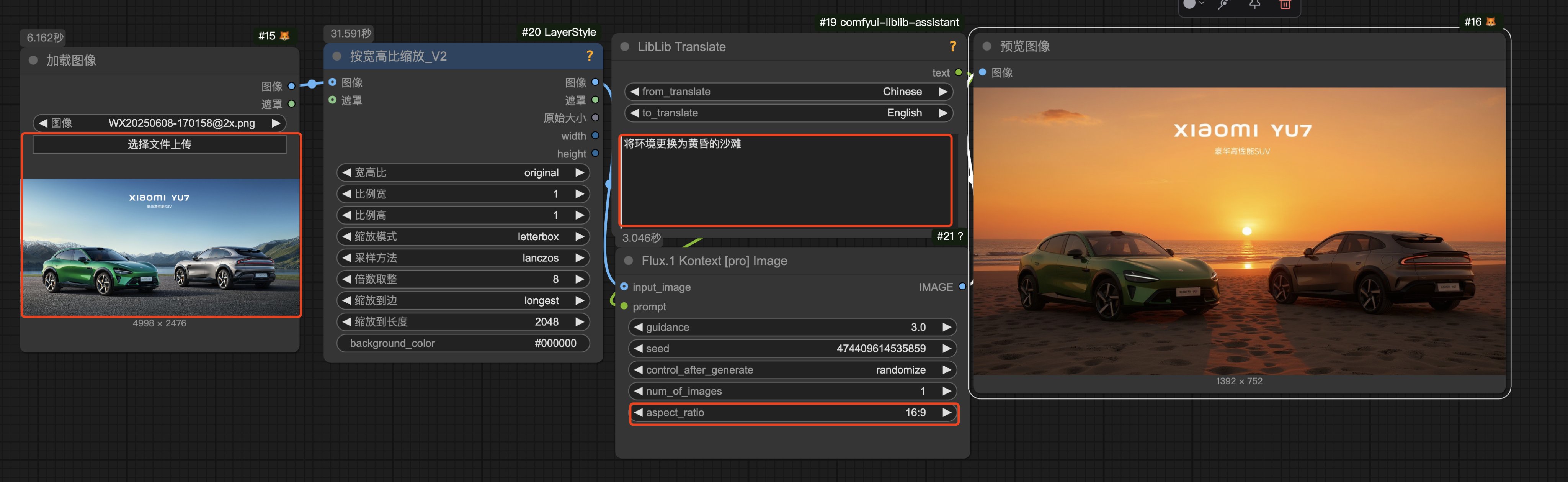Click the background_color #000000 field
The width and height of the screenshot is (1568, 482).
(x=463, y=343)
